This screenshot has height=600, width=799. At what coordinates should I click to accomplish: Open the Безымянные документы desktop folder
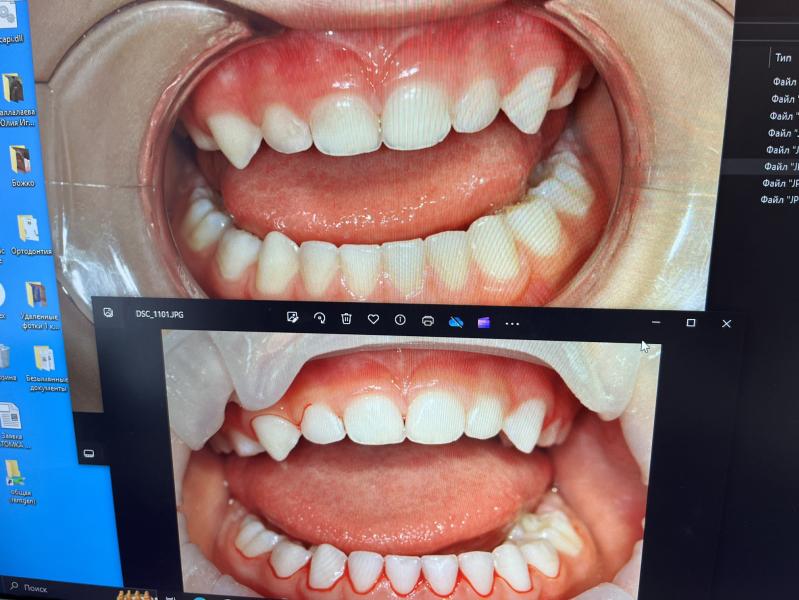[x=45, y=365]
